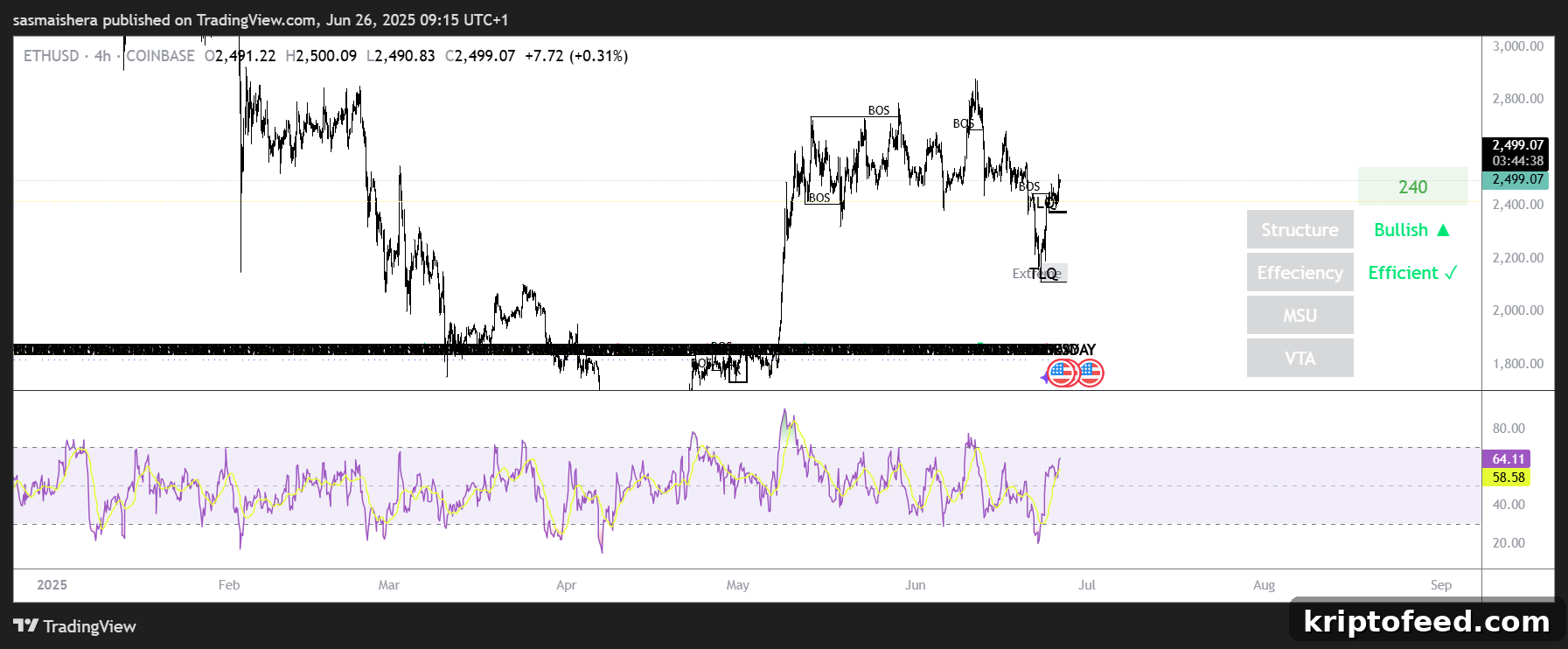Image resolution: width=1568 pixels, height=649 pixels.
Task: Click the yellow 58.58 RSI average label
Action: [x=1507, y=478]
